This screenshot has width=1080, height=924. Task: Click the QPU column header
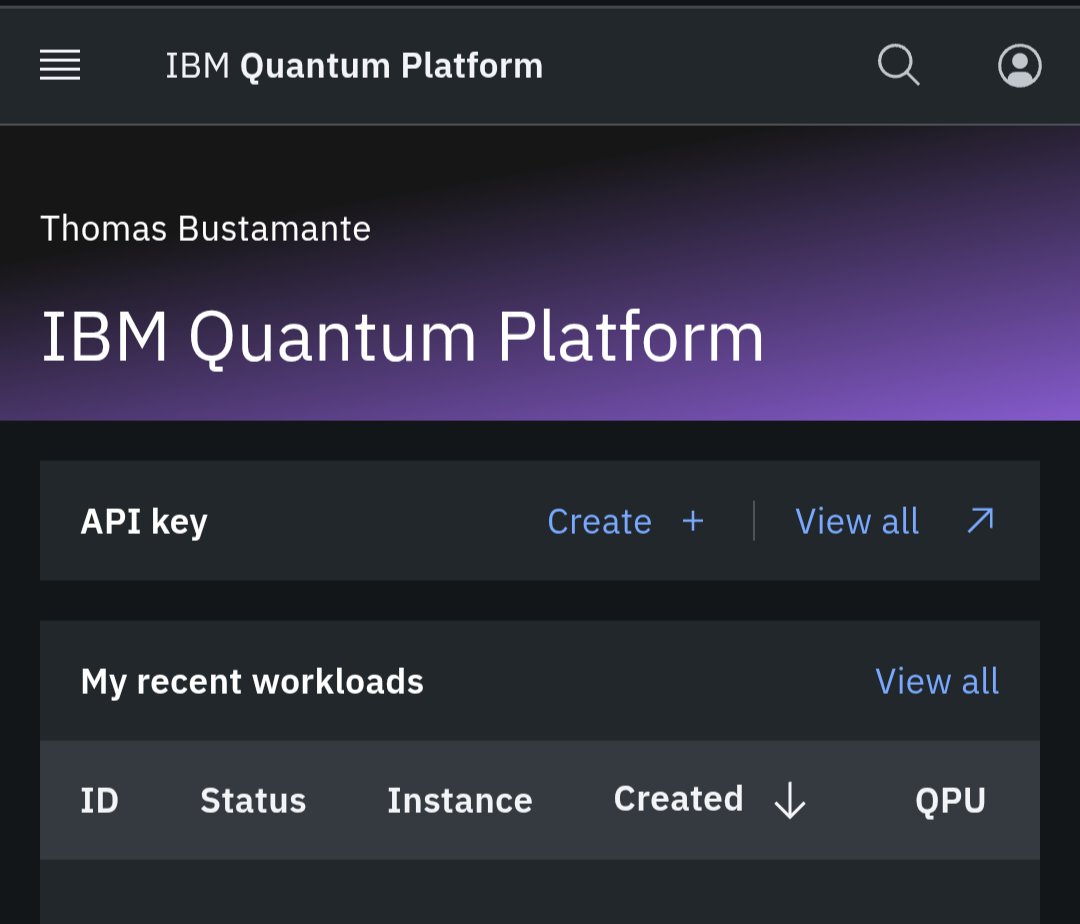pyautogui.click(x=951, y=801)
